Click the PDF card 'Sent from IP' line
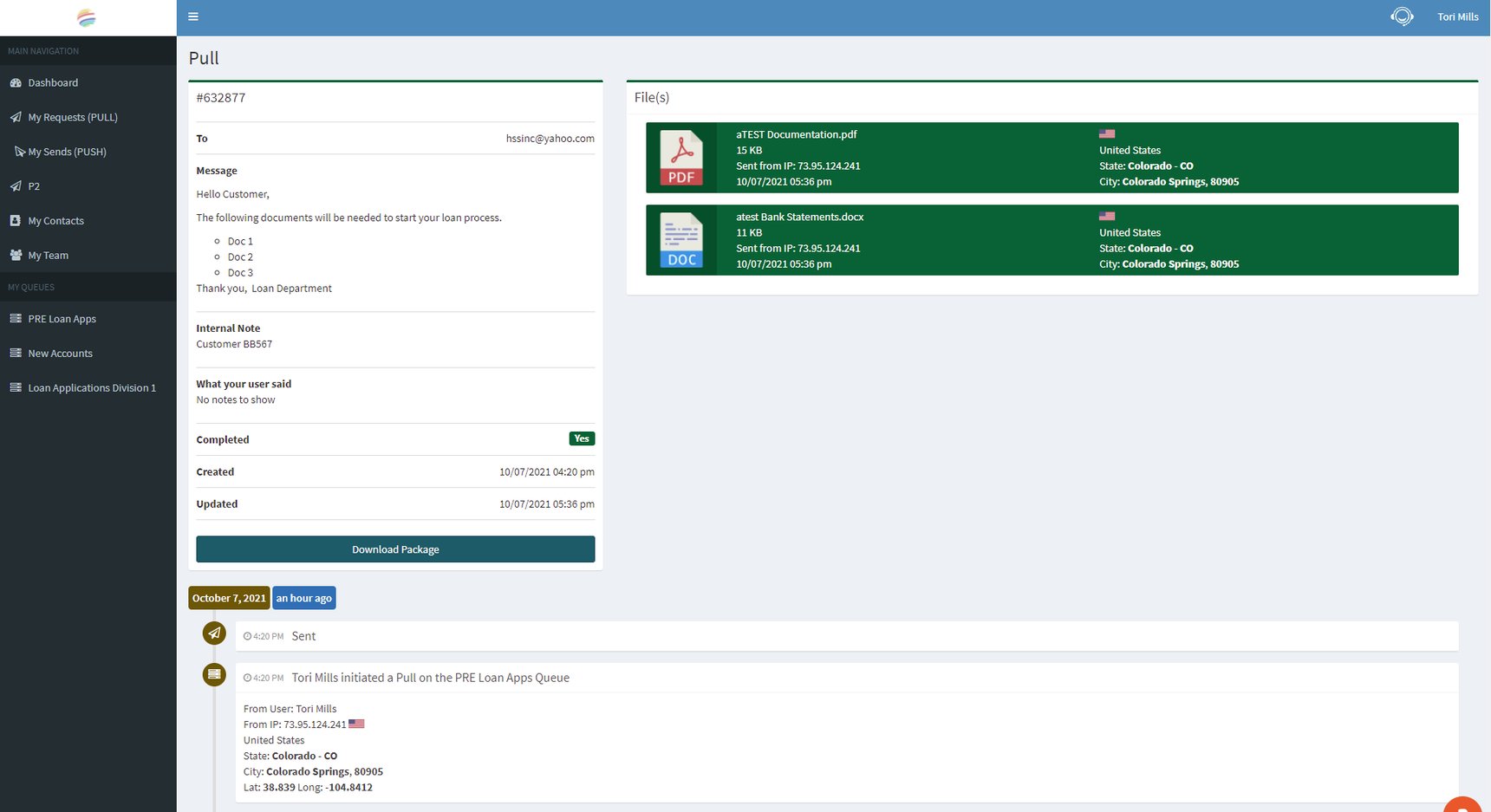The width and height of the screenshot is (1491, 812). pyautogui.click(x=798, y=166)
